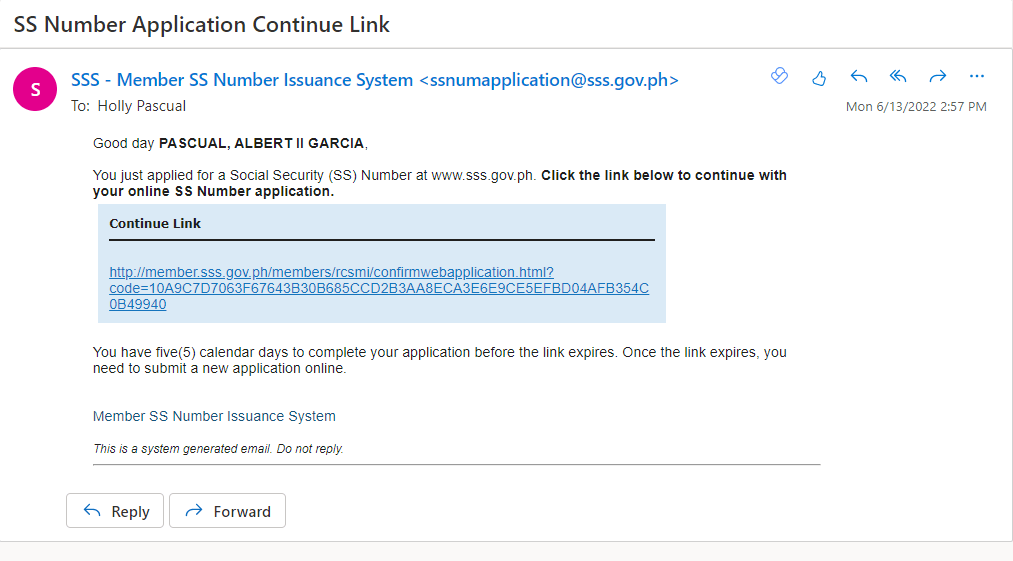Click the Reply button below the message
The width and height of the screenshot is (1013, 561).
[115, 511]
